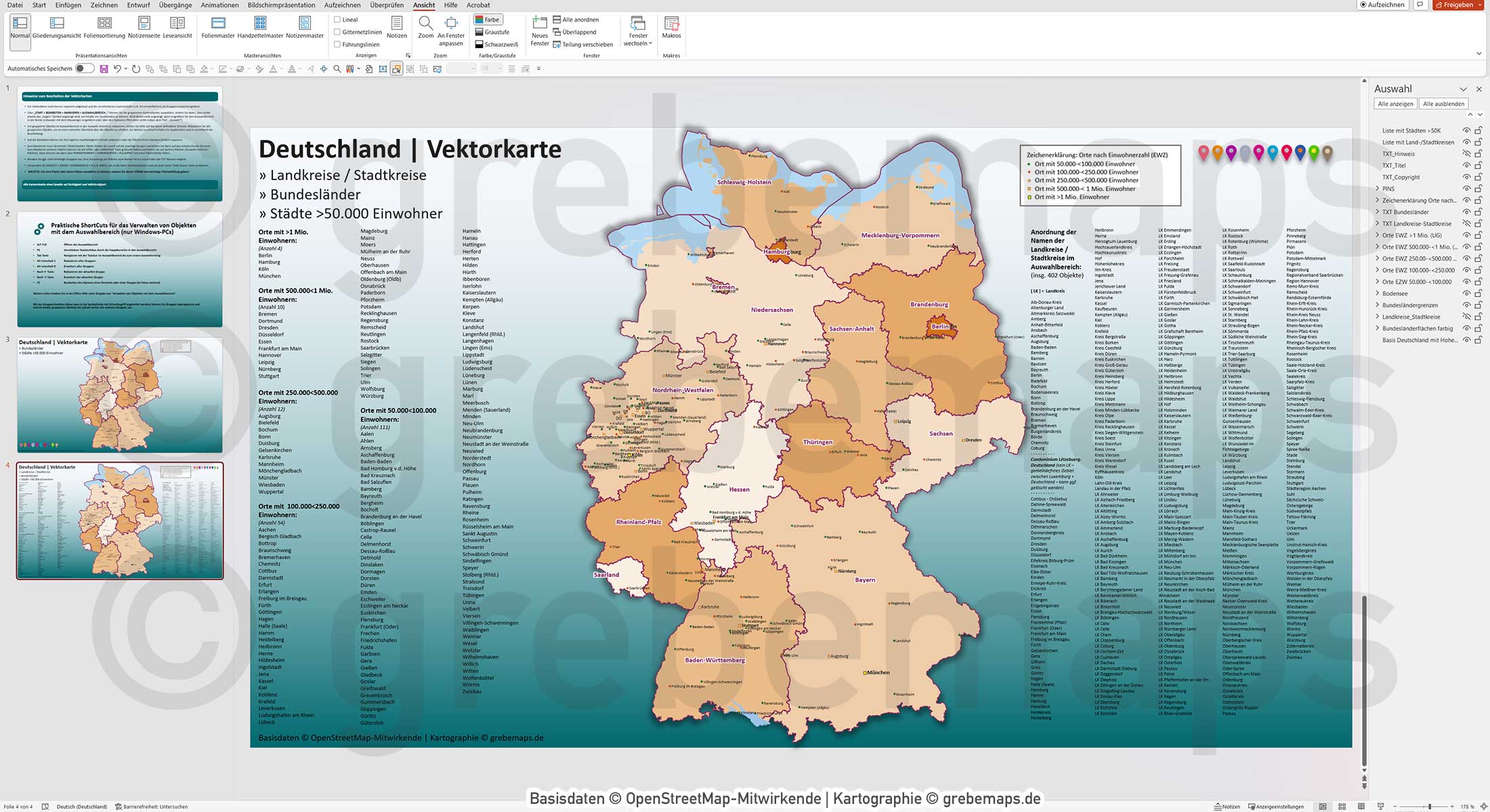Viewport: 1490px width, 812px height.
Task: Click the Alle ausblenden button
Action: [x=1443, y=103]
